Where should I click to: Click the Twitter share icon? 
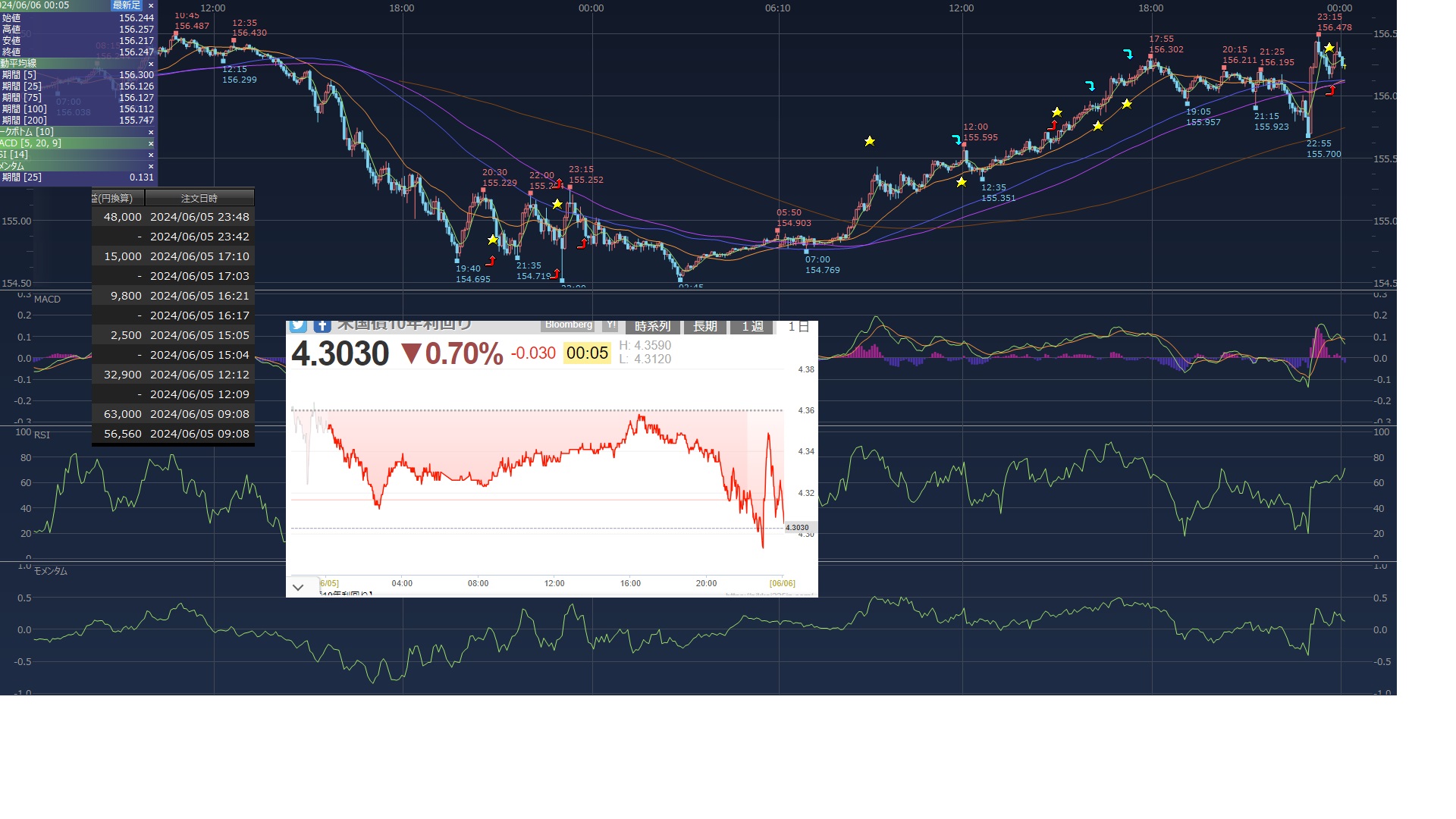click(298, 326)
